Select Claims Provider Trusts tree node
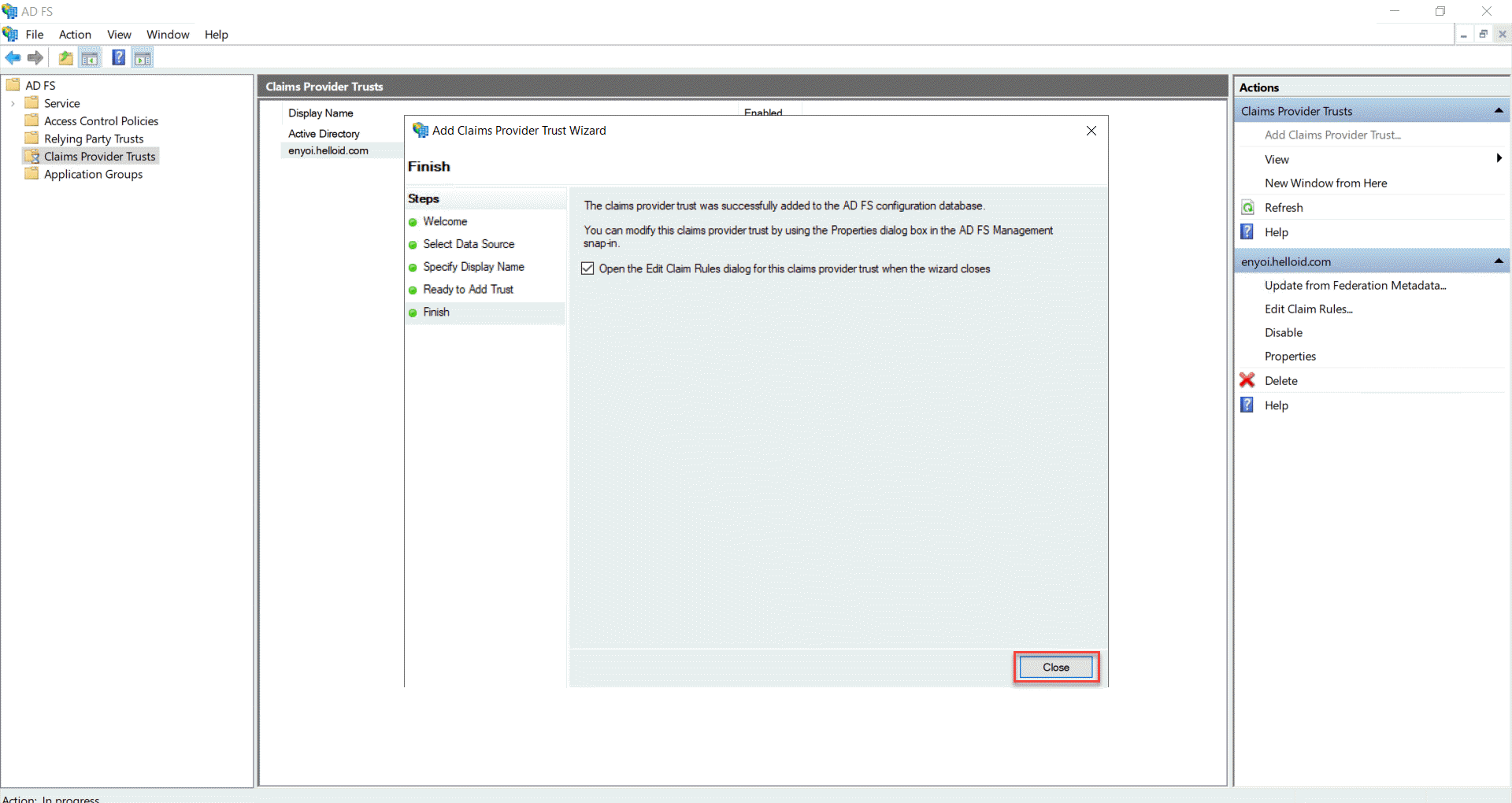 point(100,156)
